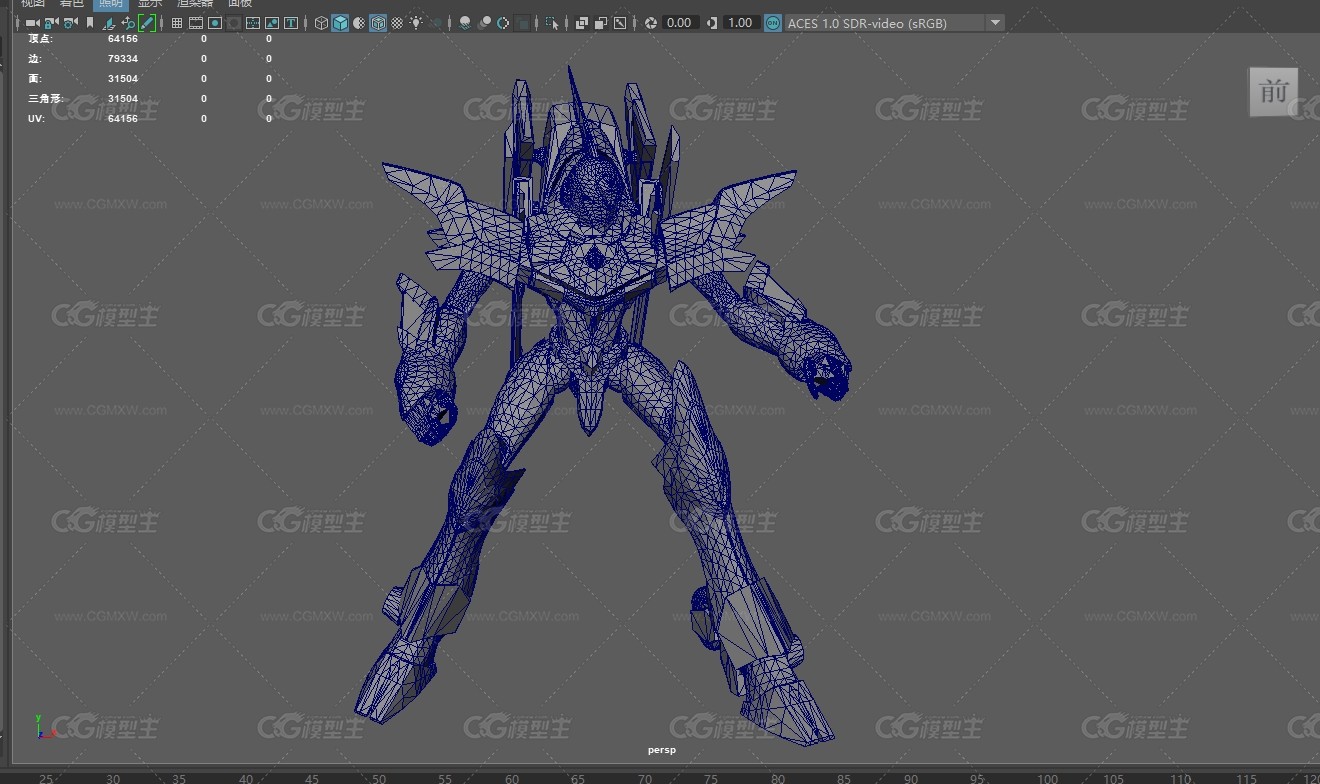Open the 显示 panel menu
The height and width of the screenshot is (784, 1320).
click(150, 4)
